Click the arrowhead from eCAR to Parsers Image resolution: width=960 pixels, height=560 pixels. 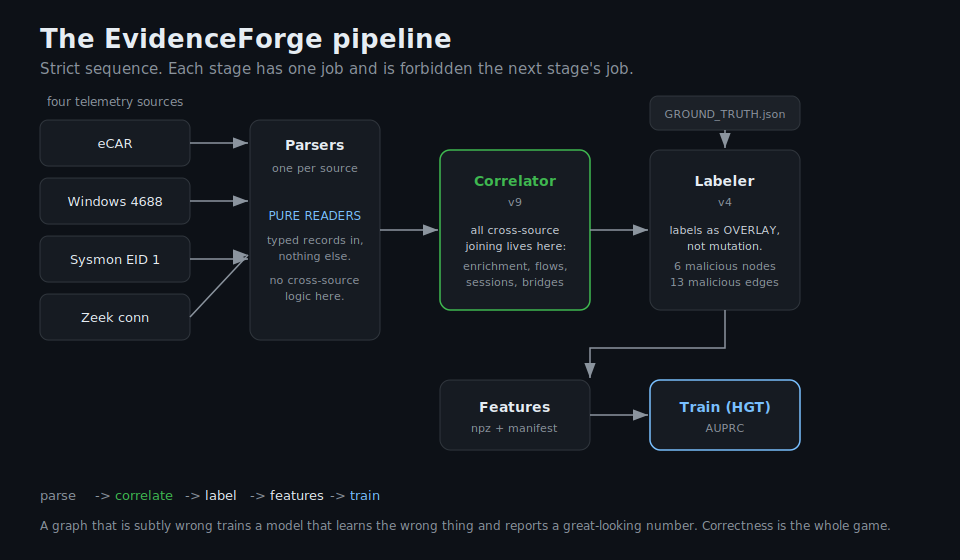(241, 143)
